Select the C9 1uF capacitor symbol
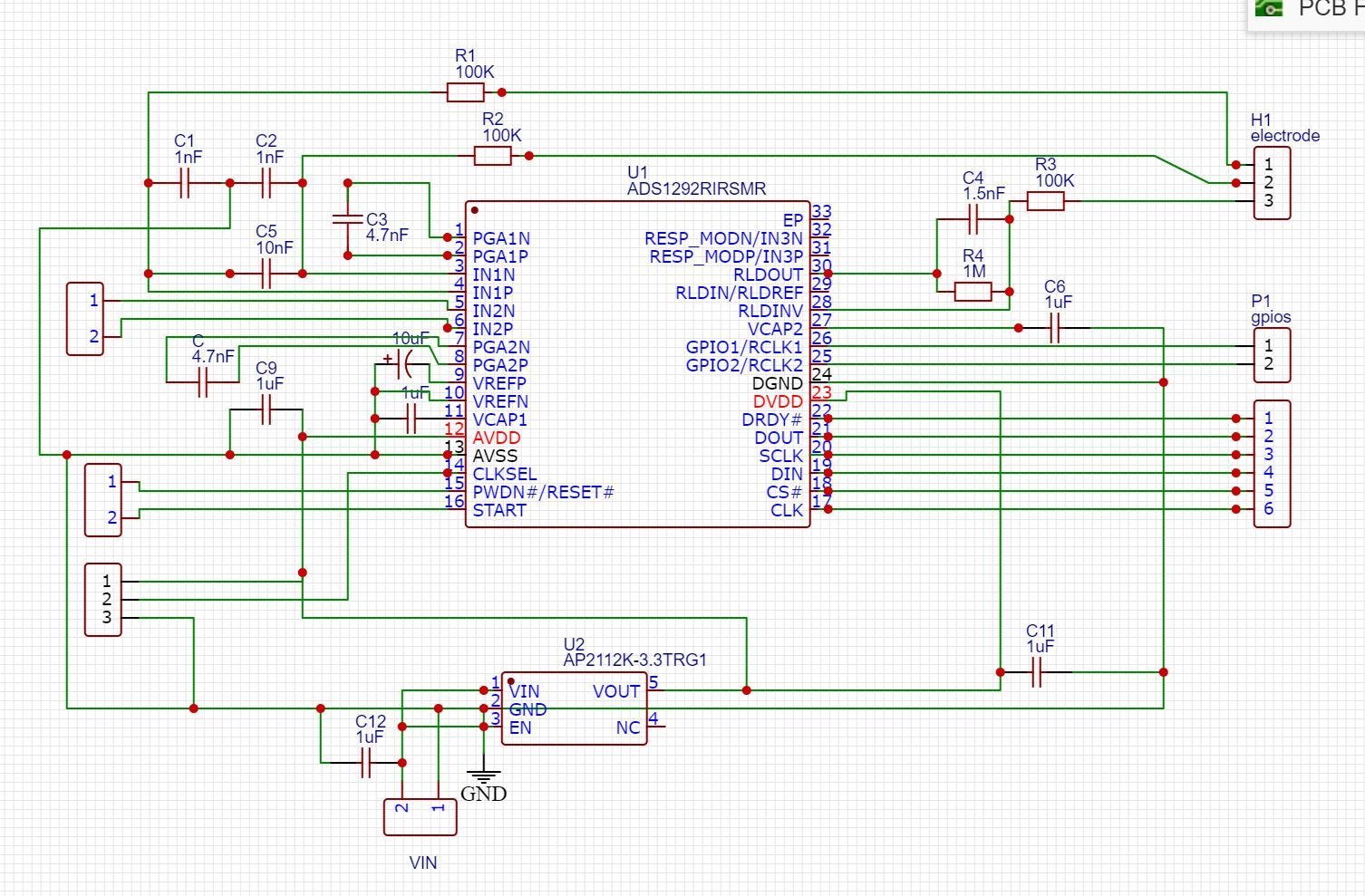 pyautogui.click(x=266, y=409)
